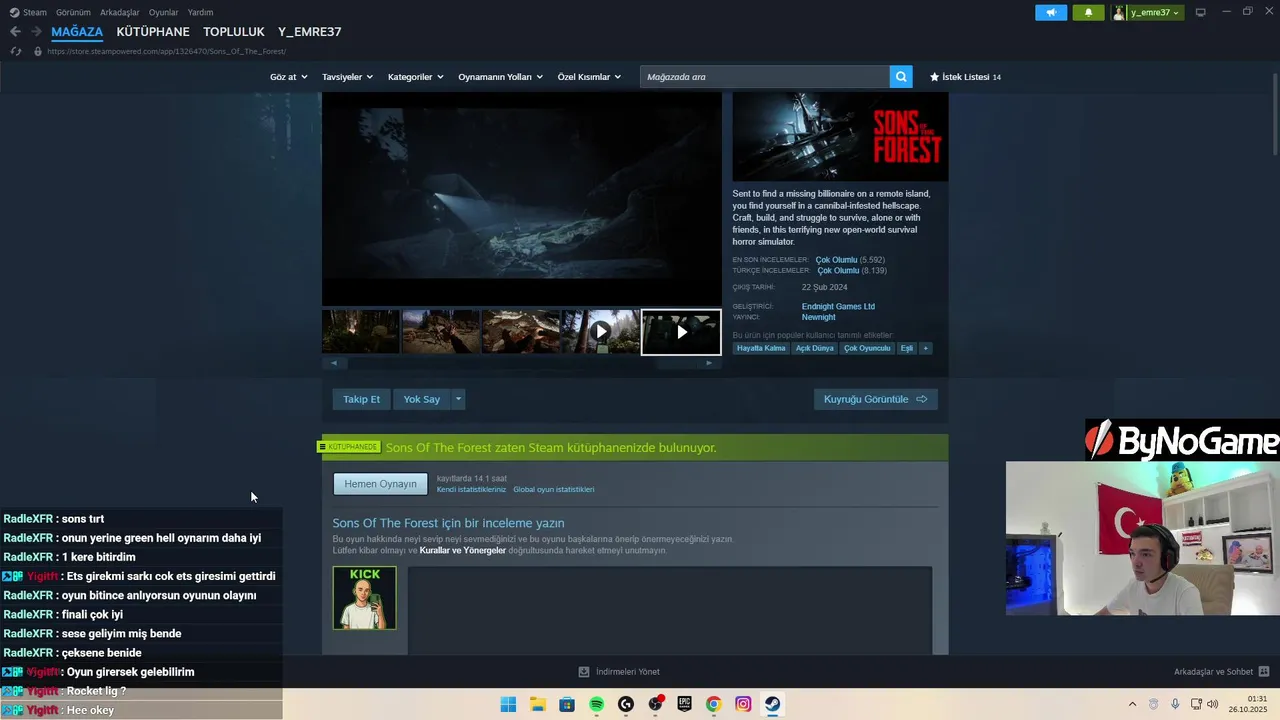Viewport: 1280px width, 720px height.
Task: Switch to TOPLULUK tab
Action: (233, 32)
